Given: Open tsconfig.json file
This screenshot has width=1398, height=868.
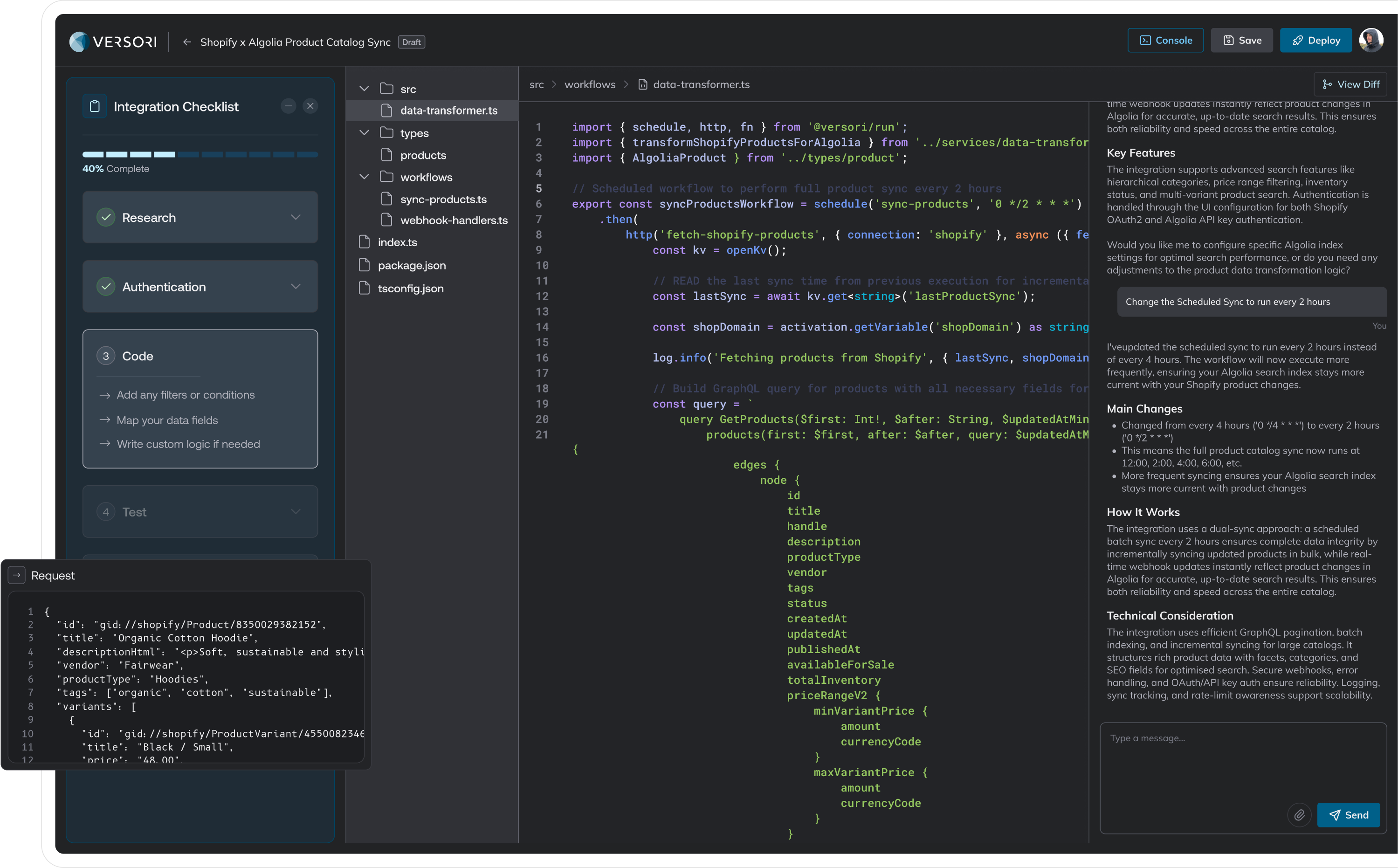Looking at the screenshot, I should click(x=410, y=288).
